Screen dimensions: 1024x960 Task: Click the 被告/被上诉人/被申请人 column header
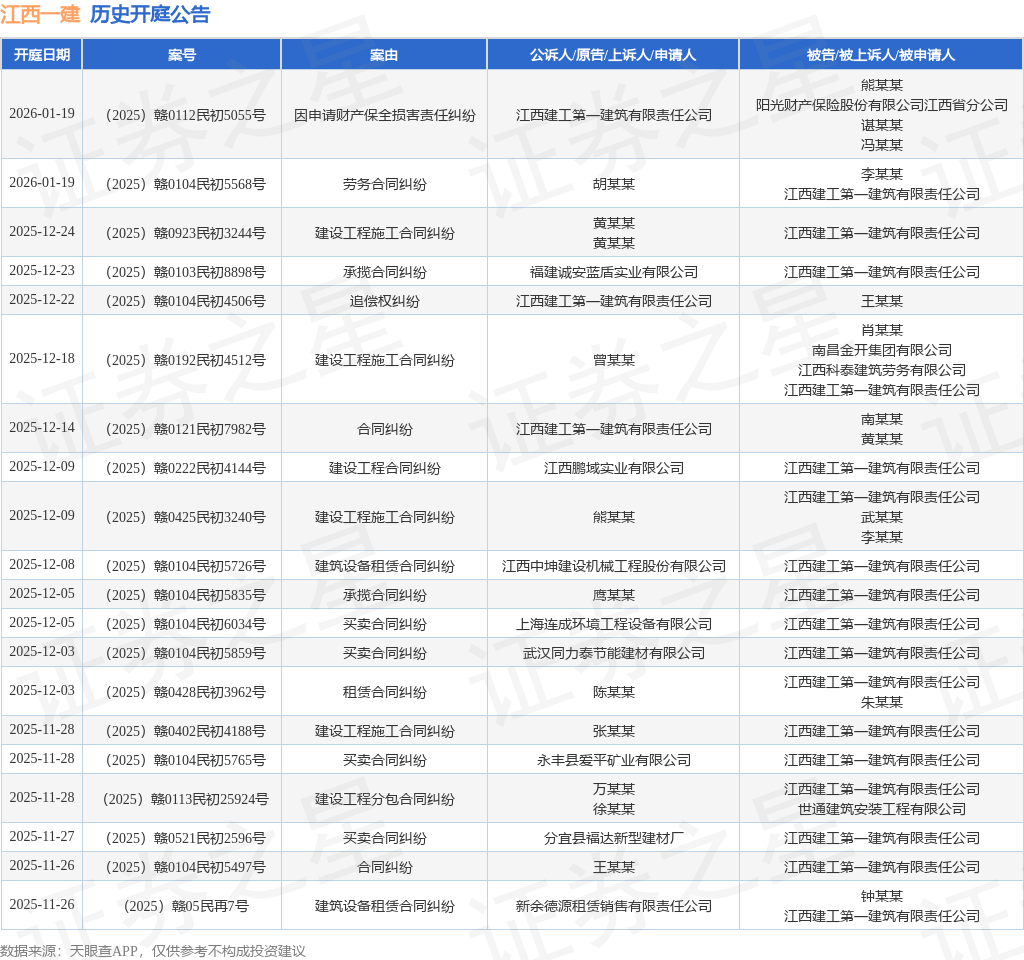[x=881, y=55]
